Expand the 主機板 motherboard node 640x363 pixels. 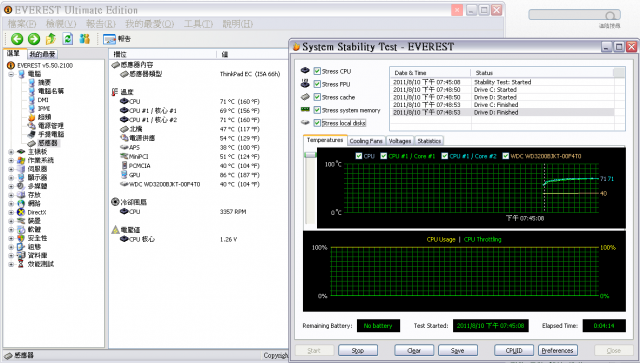[11, 152]
